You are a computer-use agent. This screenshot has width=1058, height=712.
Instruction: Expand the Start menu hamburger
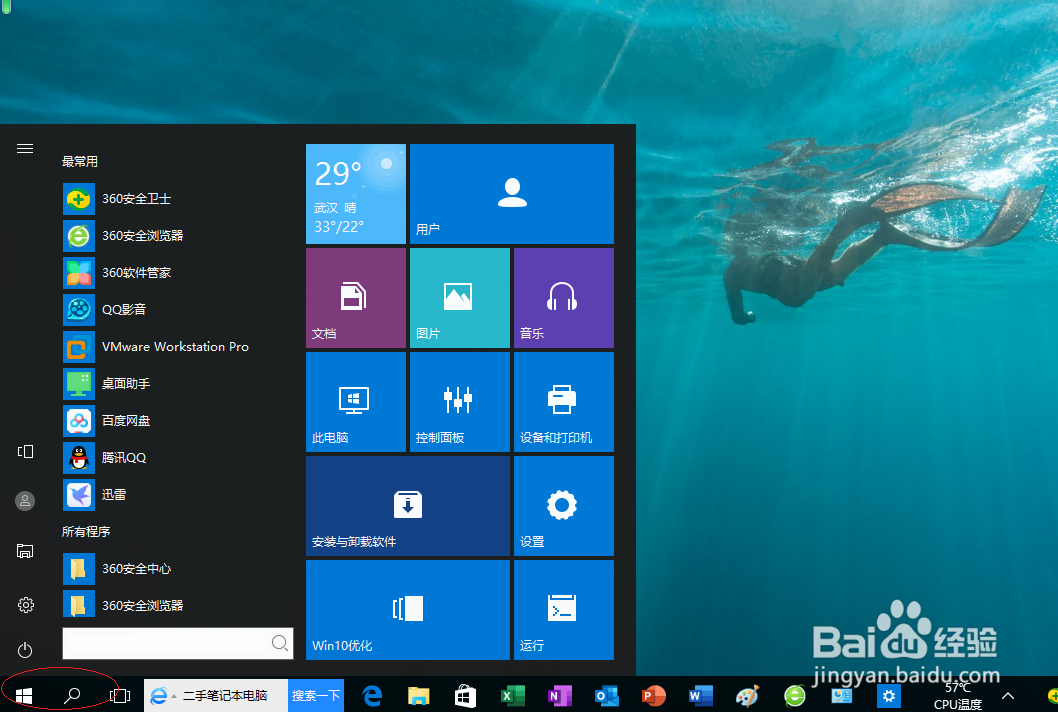pyautogui.click(x=24, y=147)
